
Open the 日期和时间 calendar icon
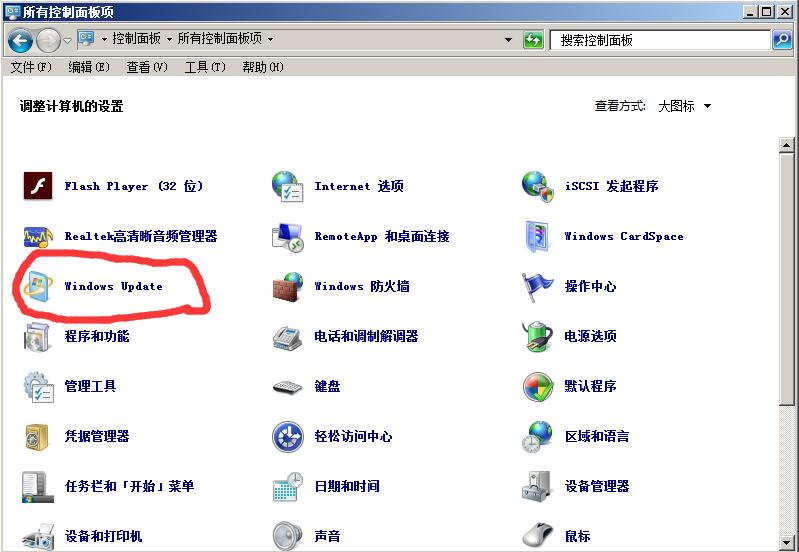[287, 487]
